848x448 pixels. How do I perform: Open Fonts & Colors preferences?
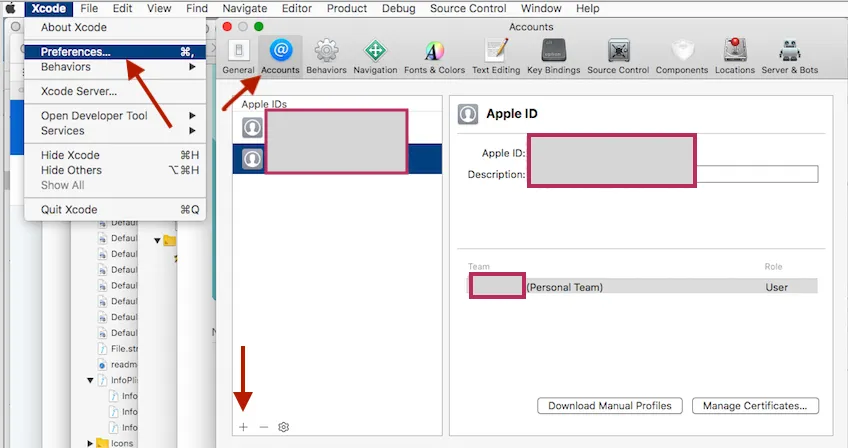coord(434,56)
